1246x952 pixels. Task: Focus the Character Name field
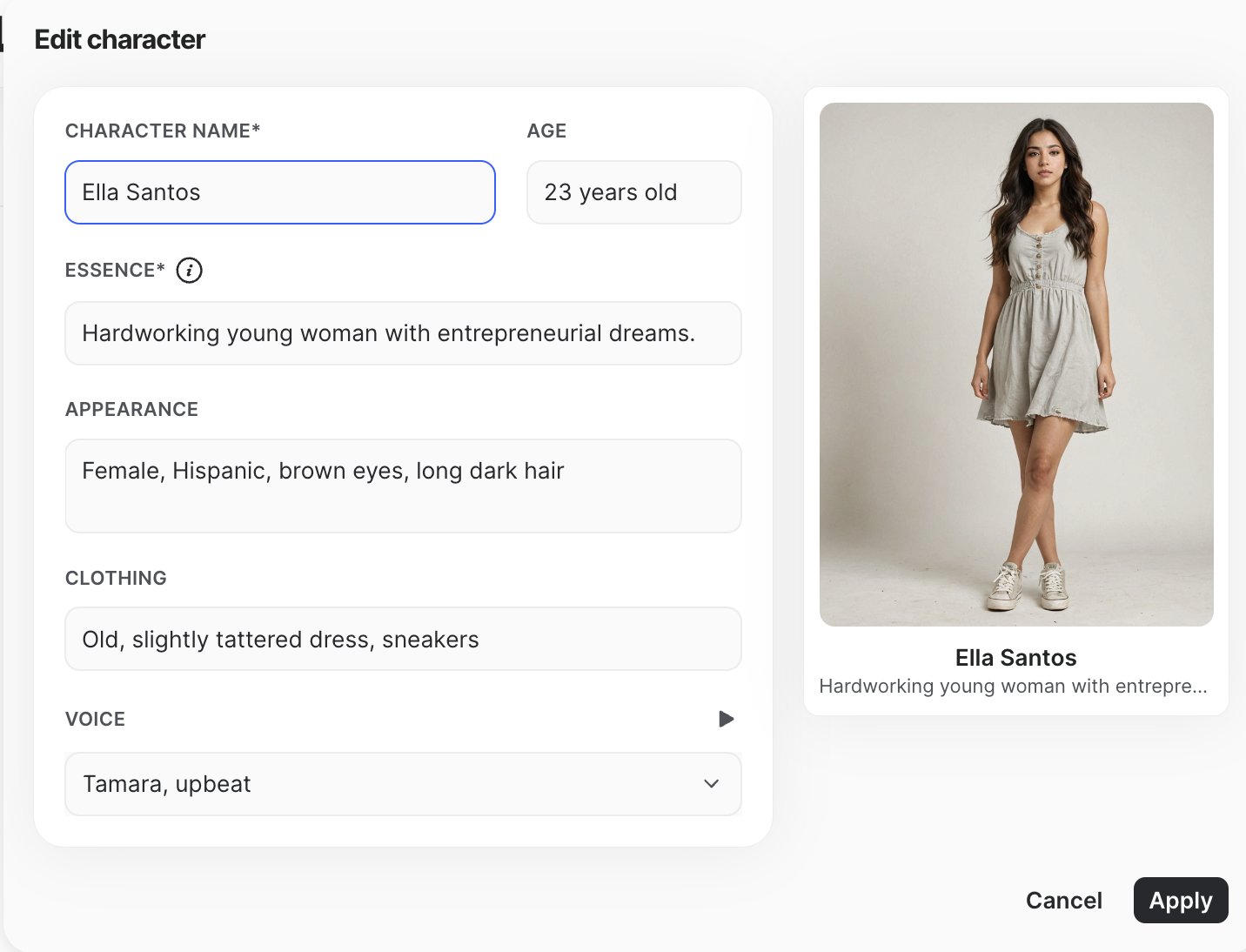click(x=280, y=192)
